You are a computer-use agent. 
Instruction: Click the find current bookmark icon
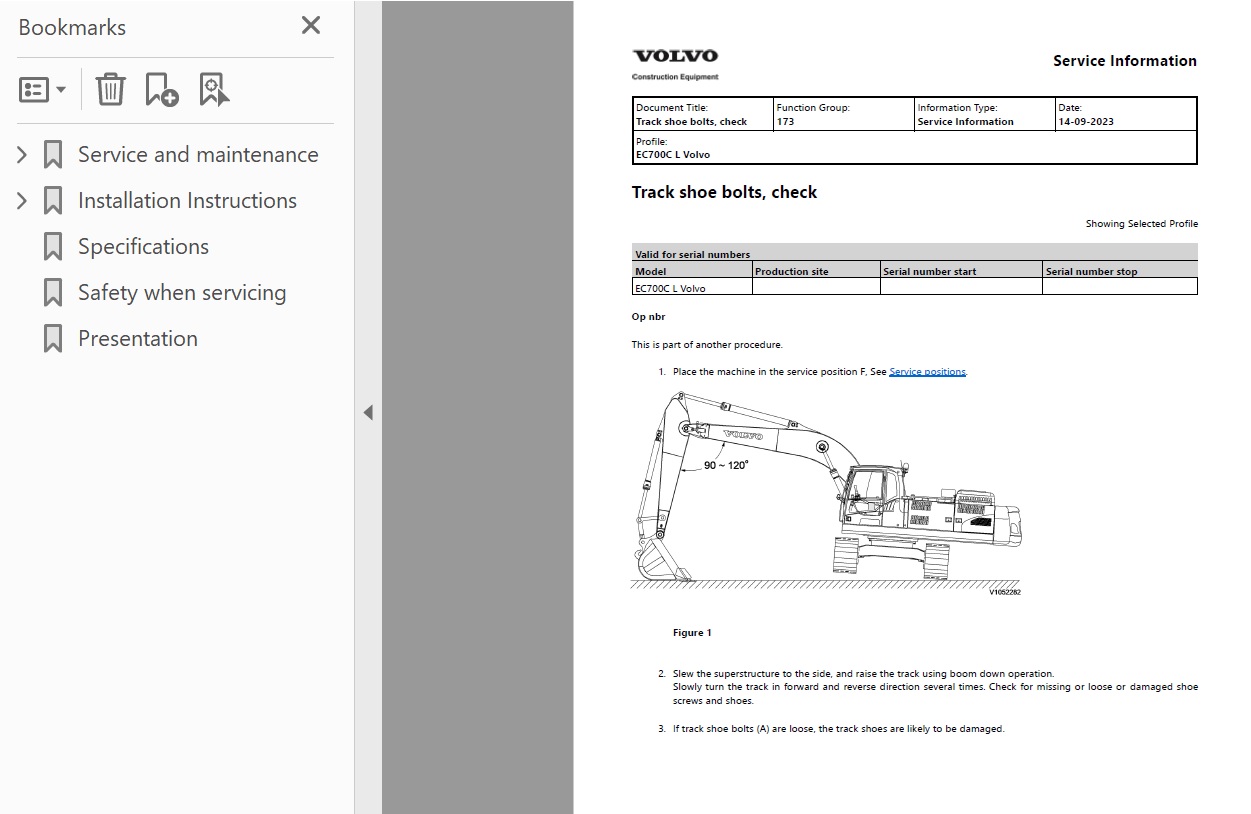pos(213,90)
